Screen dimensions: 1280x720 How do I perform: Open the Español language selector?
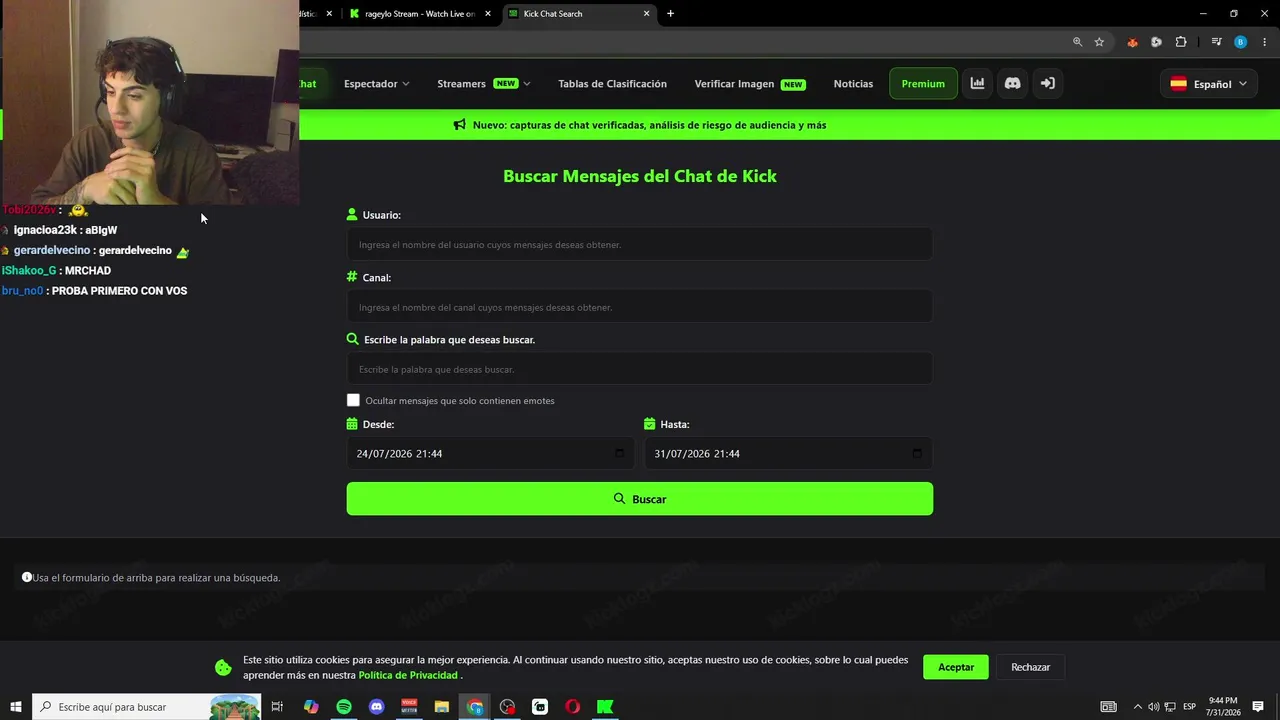pyautogui.click(x=1209, y=84)
